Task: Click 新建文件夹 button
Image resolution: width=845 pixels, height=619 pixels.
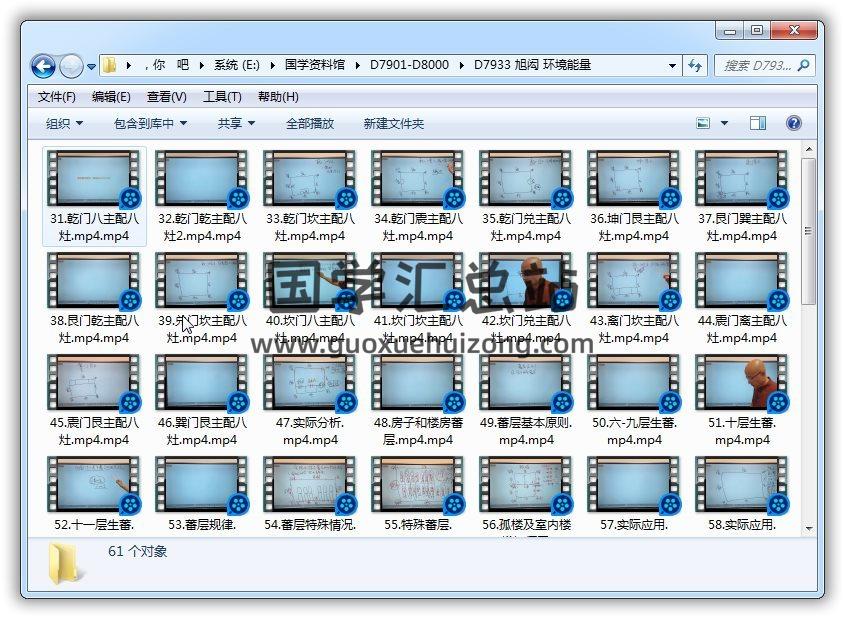Action: pyautogui.click(x=393, y=124)
